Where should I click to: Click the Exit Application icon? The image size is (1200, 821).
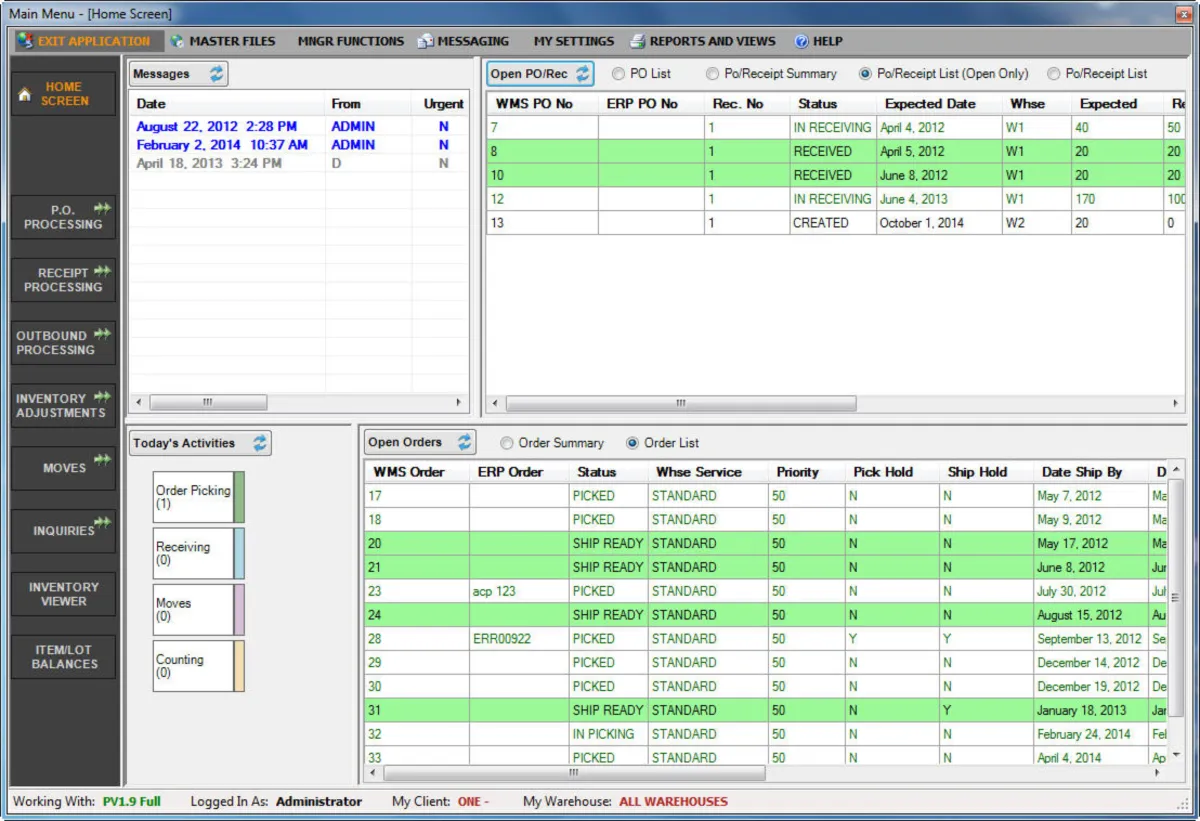coord(24,41)
